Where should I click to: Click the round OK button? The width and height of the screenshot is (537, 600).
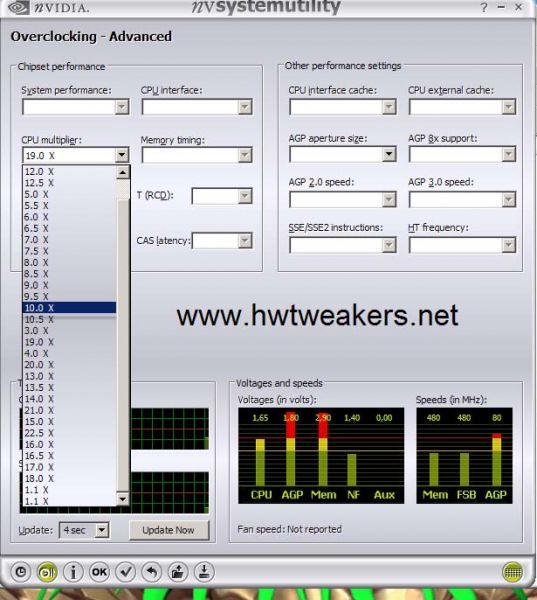(99, 572)
